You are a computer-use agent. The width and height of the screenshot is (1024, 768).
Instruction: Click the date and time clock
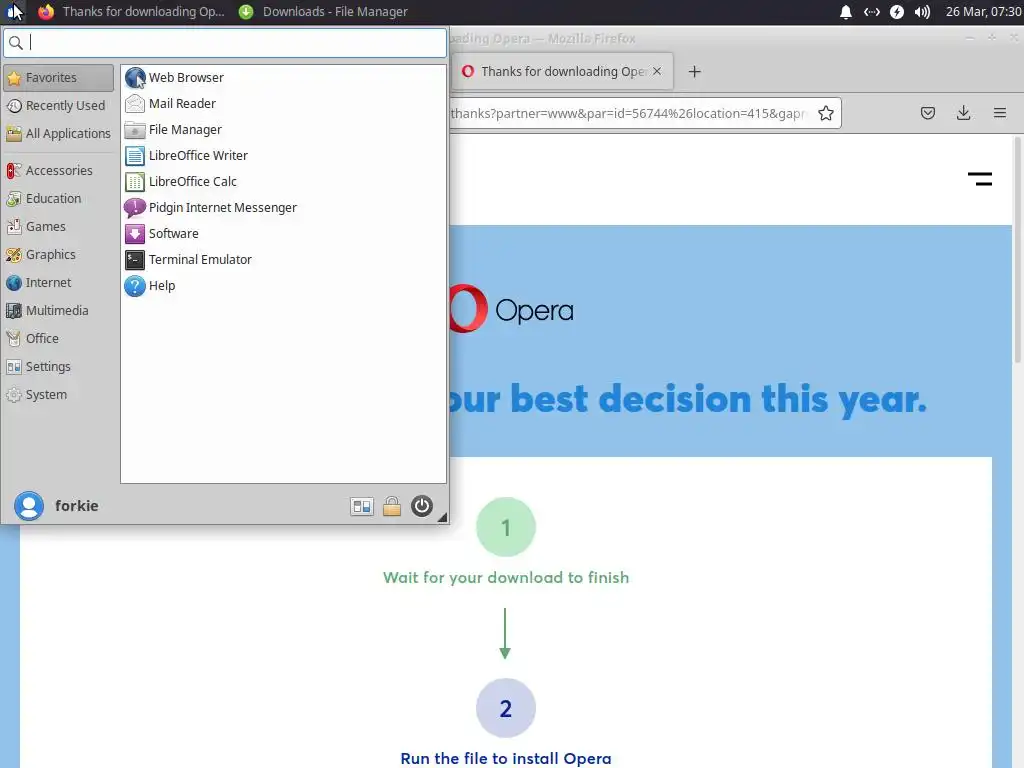[x=983, y=12]
